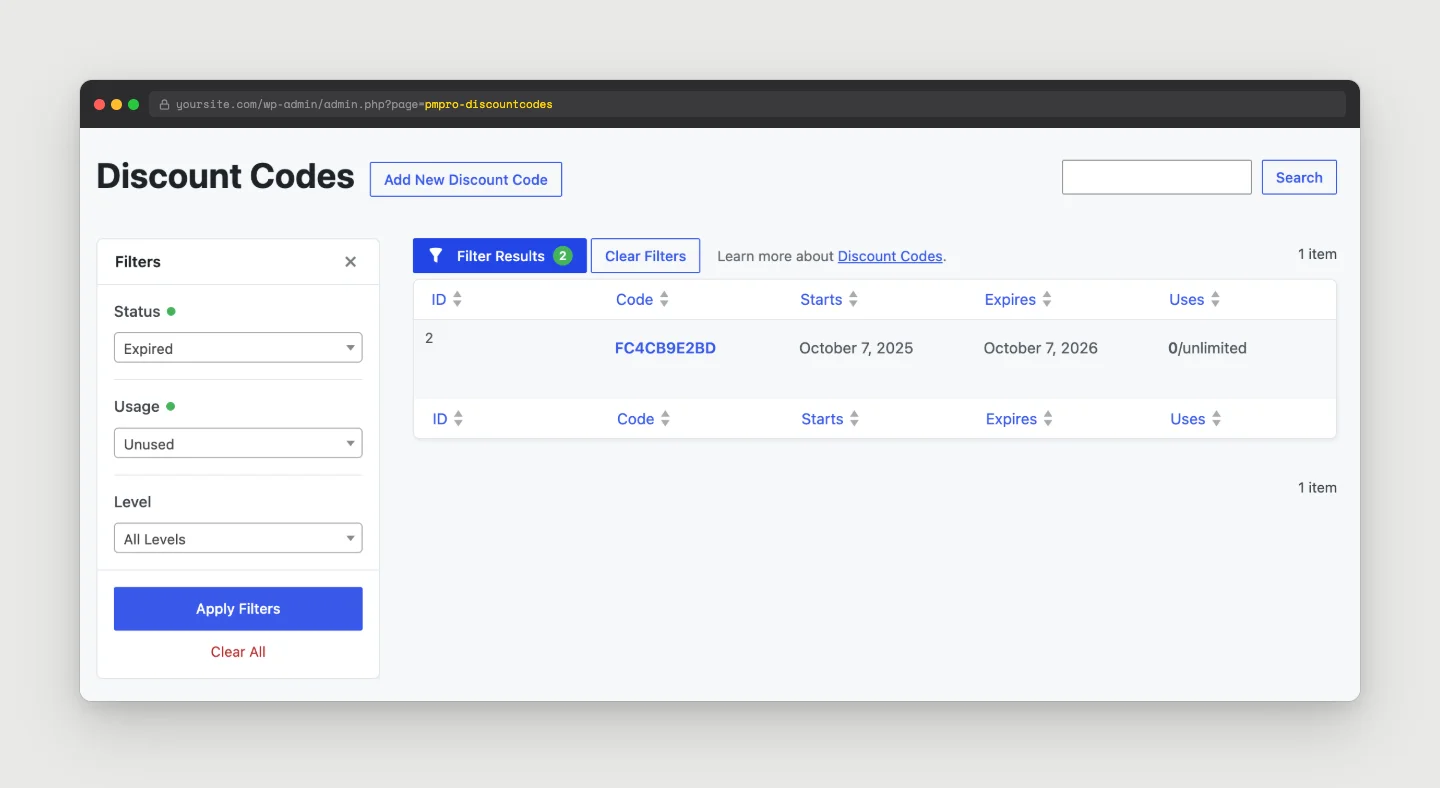The width and height of the screenshot is (1440, 788).
Task: Click the Clear Filters button
Action: [x=645, y=256]
